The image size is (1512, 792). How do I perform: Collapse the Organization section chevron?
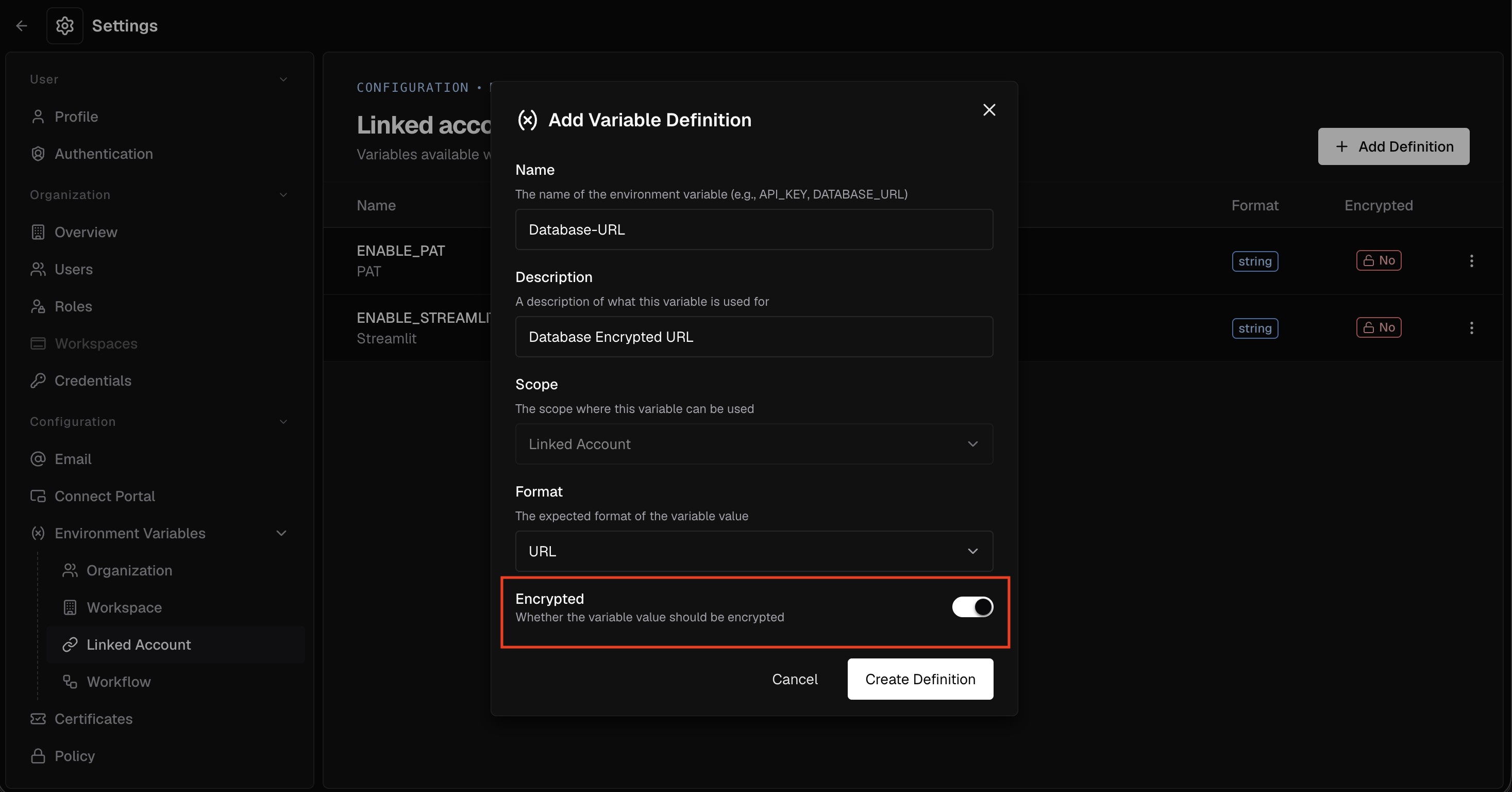[283, 195]
